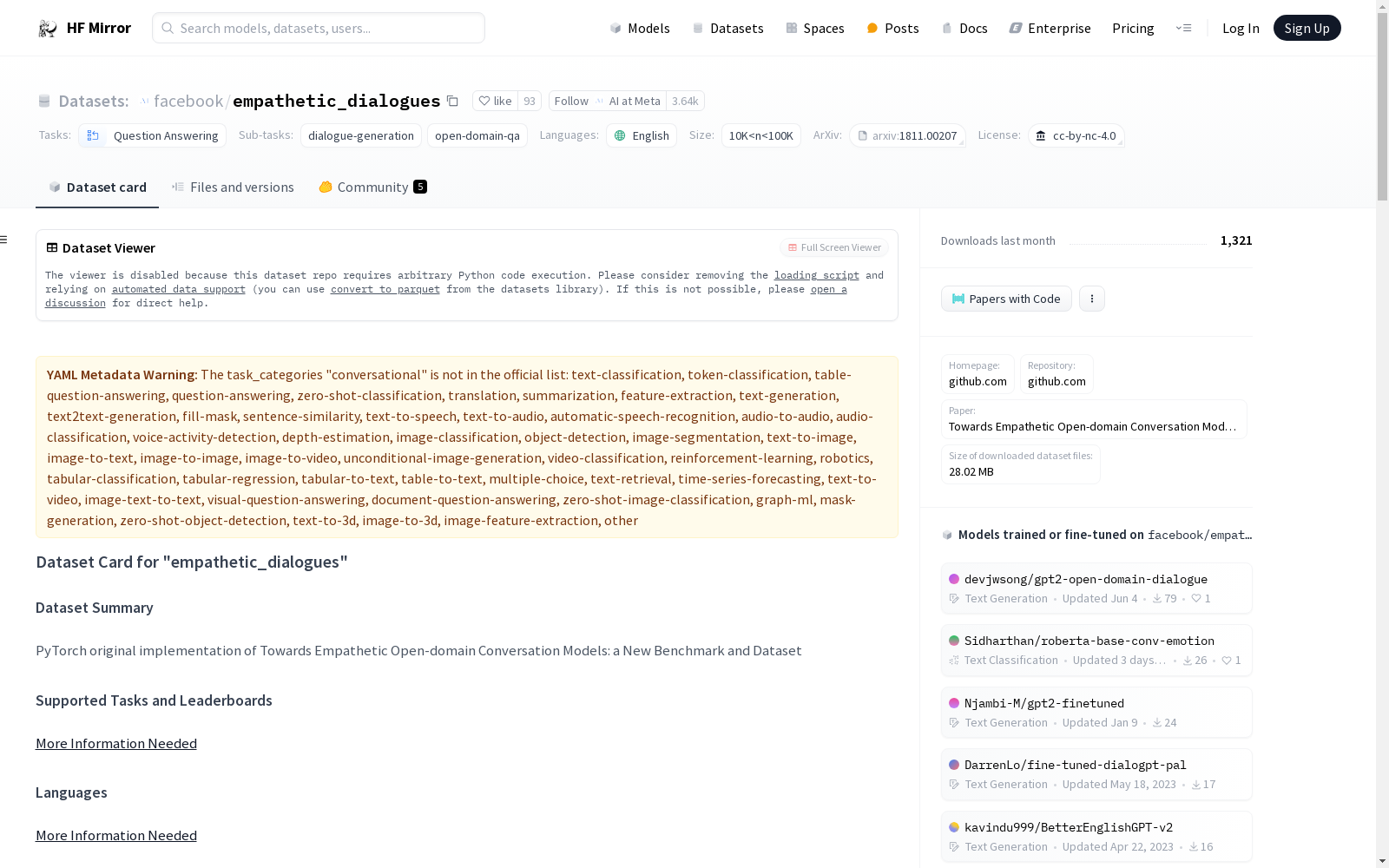Go to Spaces
Image resolution: width=1389 pixels, height=868 pixels.
(814, 28)
